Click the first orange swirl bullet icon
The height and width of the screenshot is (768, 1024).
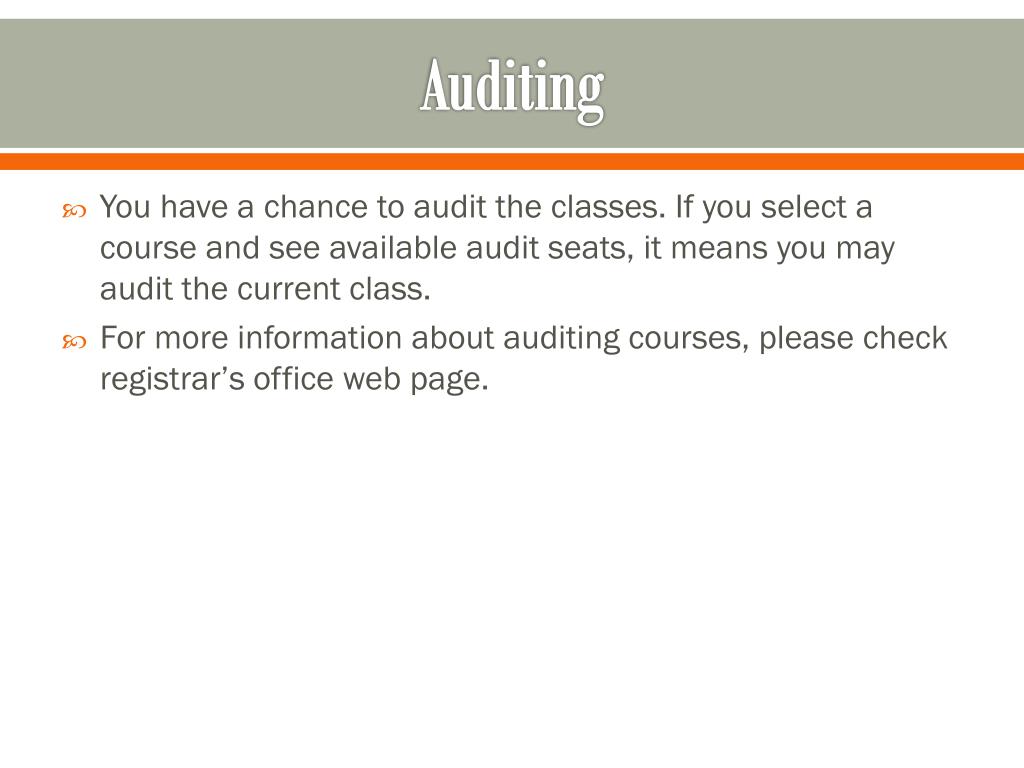point(74,211)
